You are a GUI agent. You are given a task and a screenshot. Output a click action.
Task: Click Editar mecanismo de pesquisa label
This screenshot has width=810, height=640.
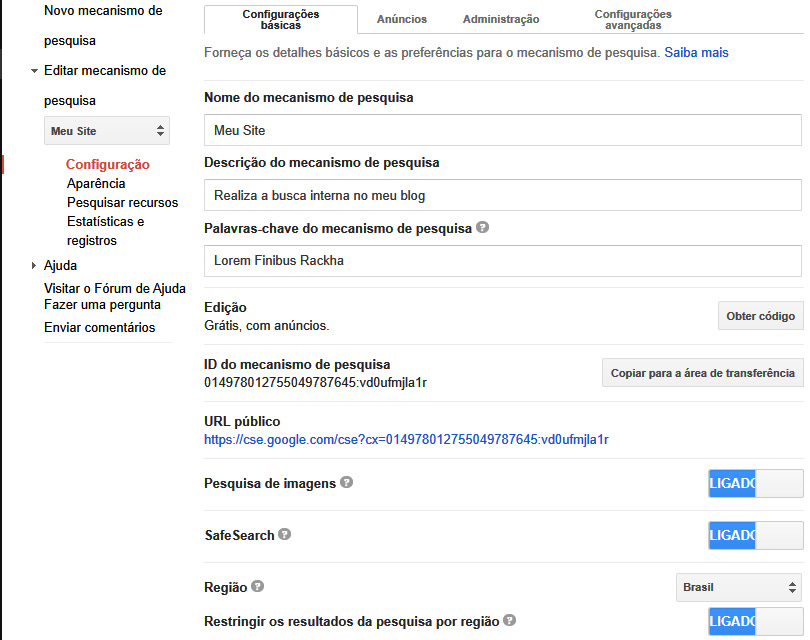coord(105,85)
